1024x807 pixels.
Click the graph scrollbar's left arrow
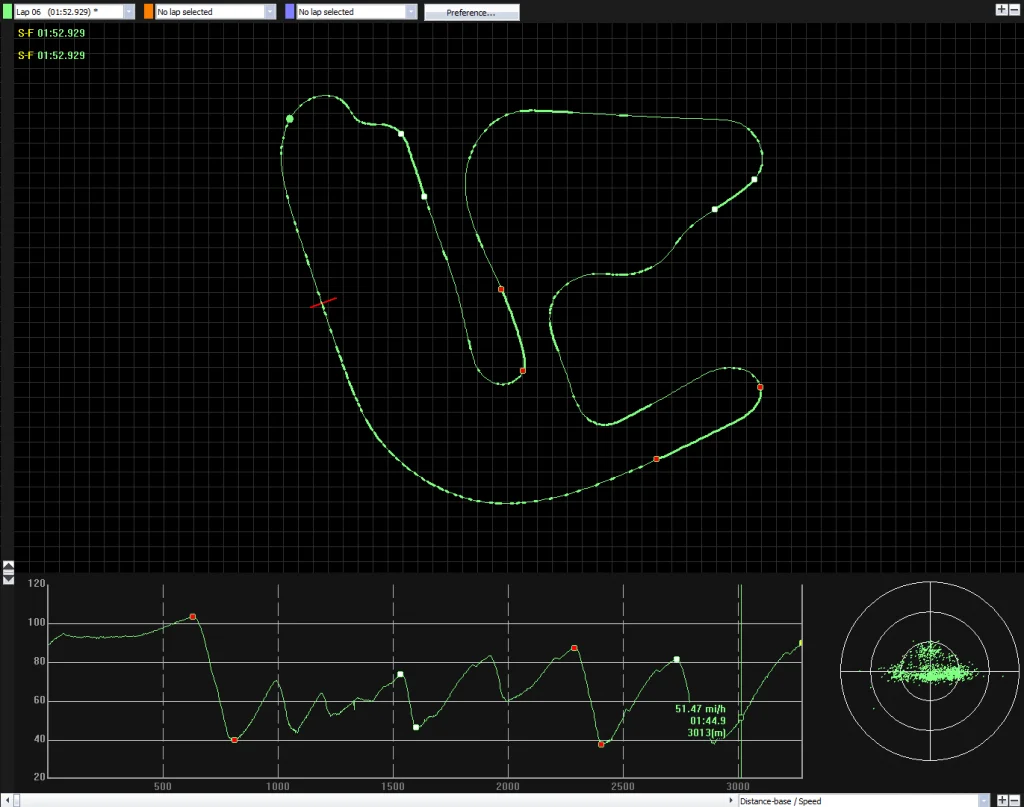click(x=7, y=800)
